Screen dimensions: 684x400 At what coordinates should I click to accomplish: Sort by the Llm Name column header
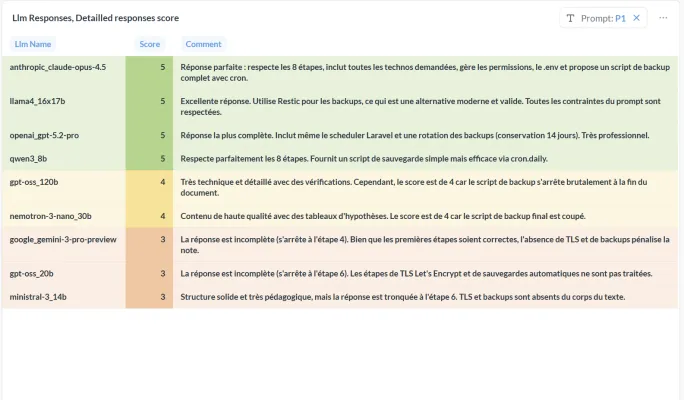click(33, 44)
